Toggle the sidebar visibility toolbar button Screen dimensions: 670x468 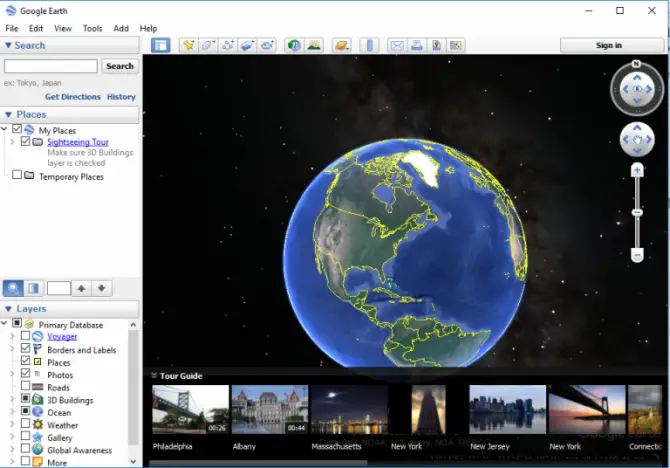161,45
